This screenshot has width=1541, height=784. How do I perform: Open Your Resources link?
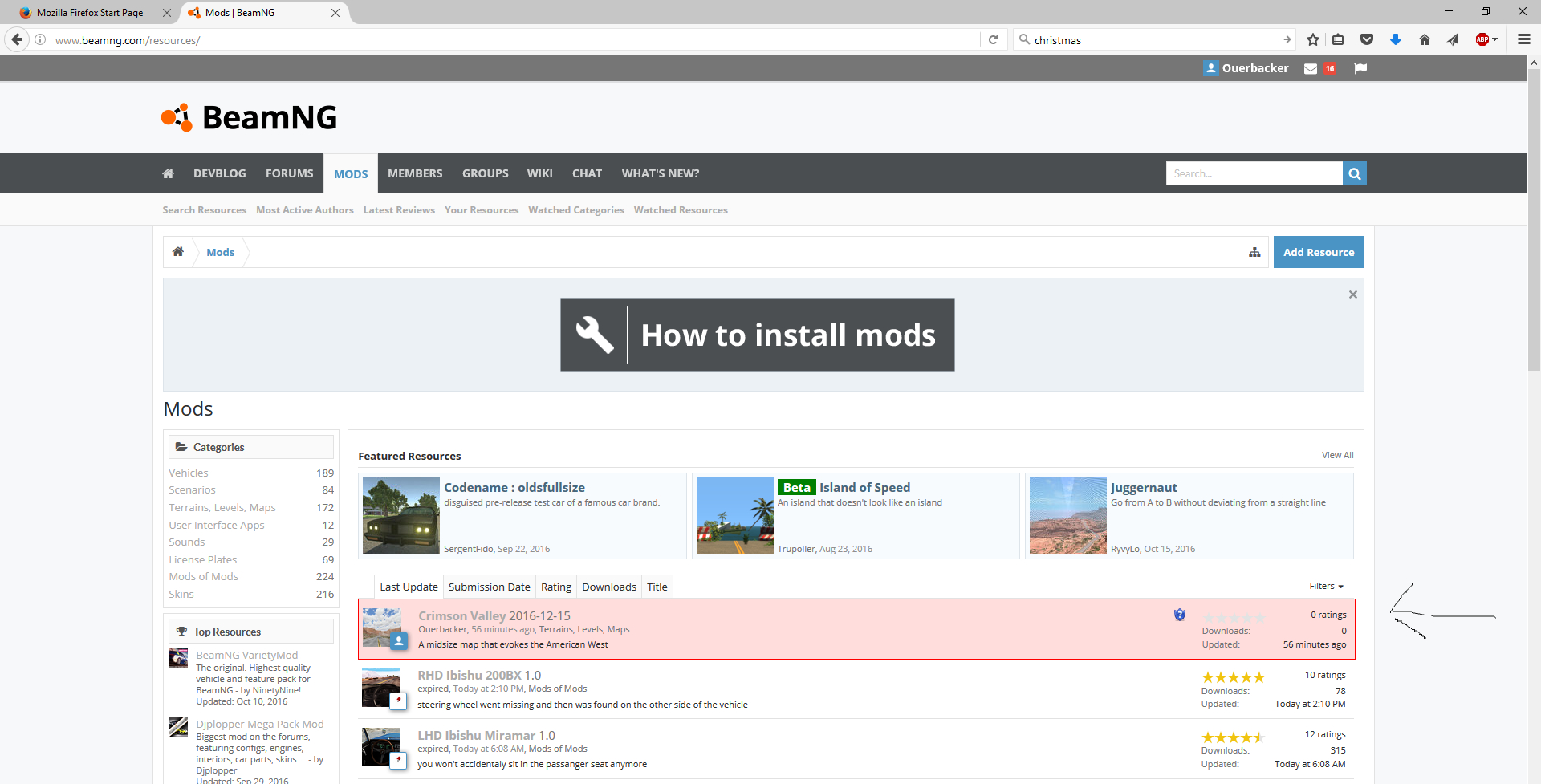pos(482,210)
